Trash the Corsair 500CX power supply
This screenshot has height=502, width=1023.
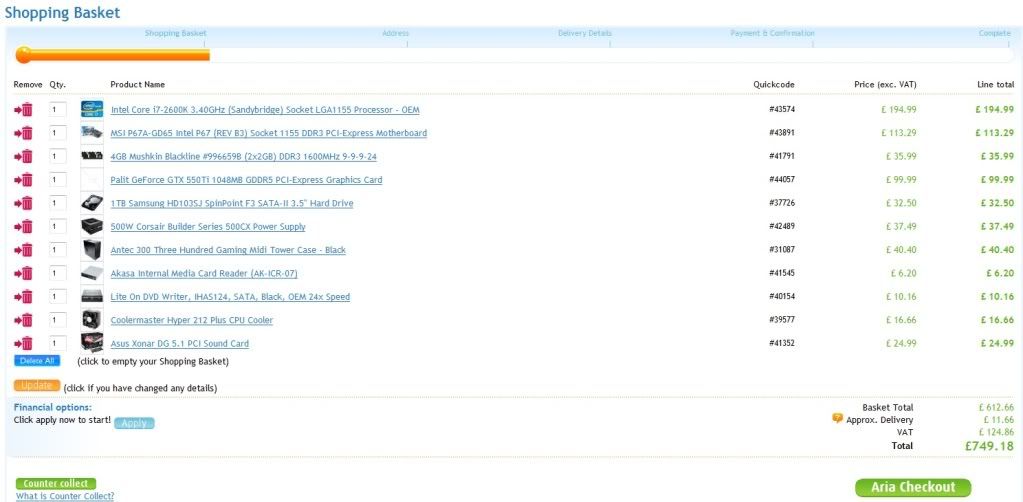tap(25, 227)
